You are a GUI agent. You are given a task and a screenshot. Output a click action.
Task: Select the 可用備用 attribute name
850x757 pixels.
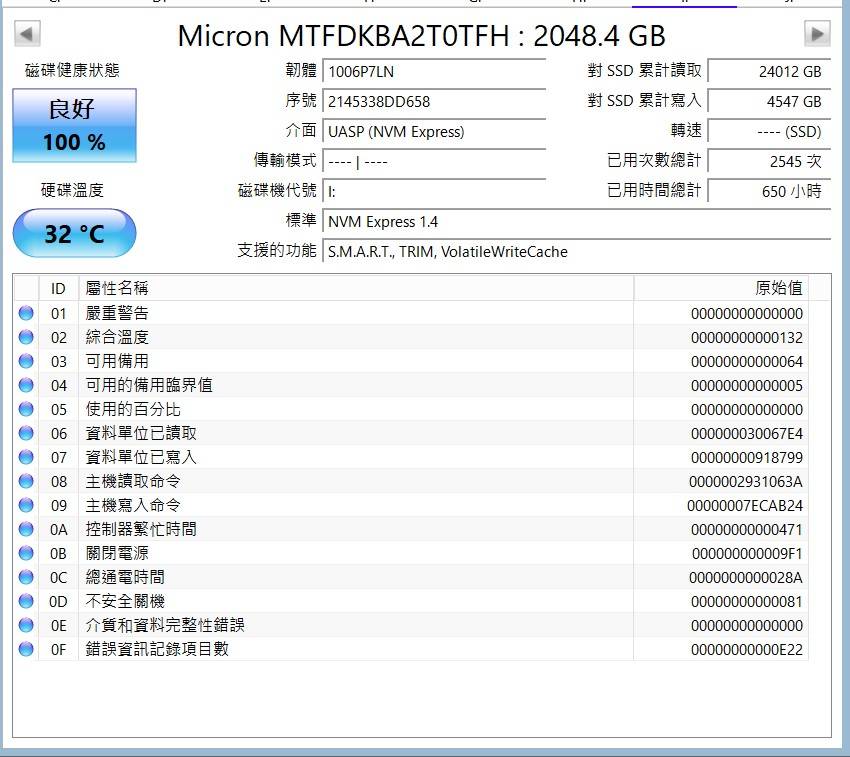tap(117, 361)
